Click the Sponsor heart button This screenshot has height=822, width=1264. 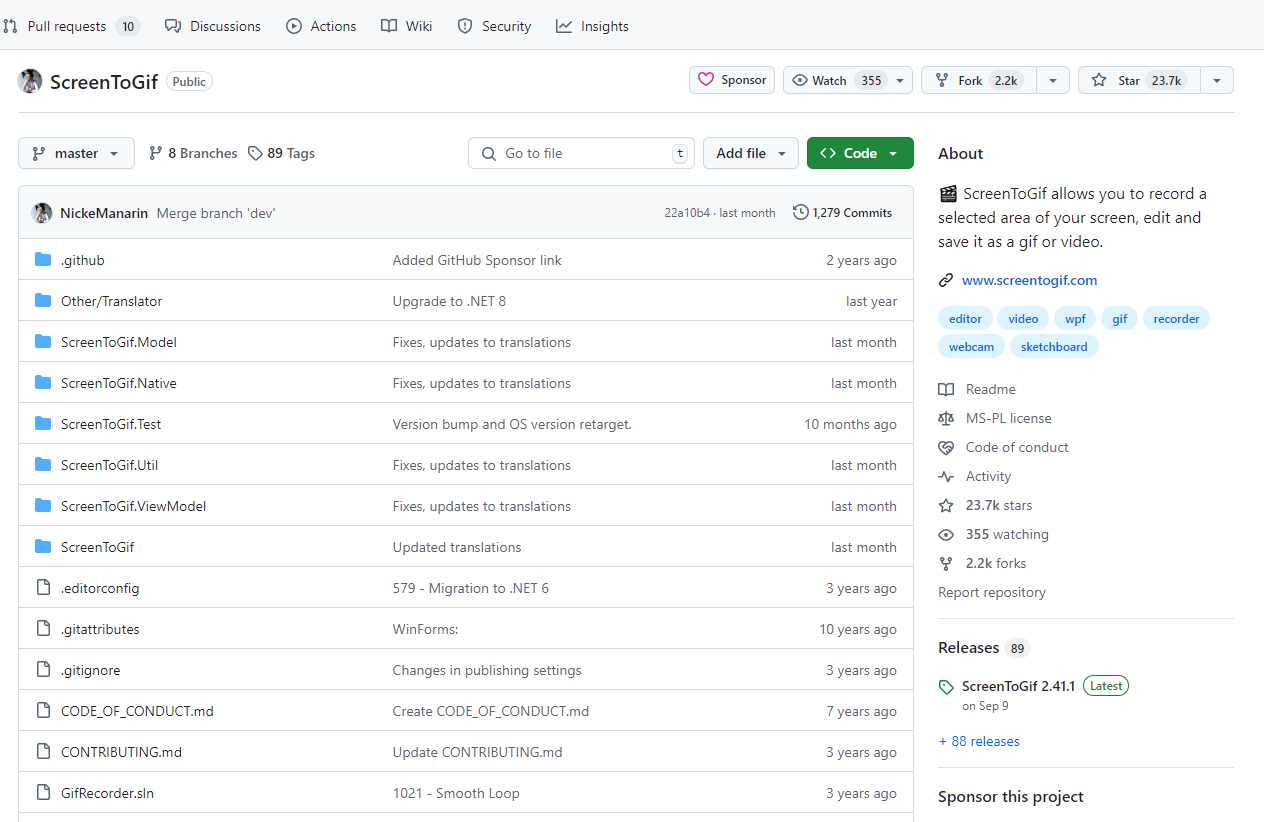(x=732, y=80)
